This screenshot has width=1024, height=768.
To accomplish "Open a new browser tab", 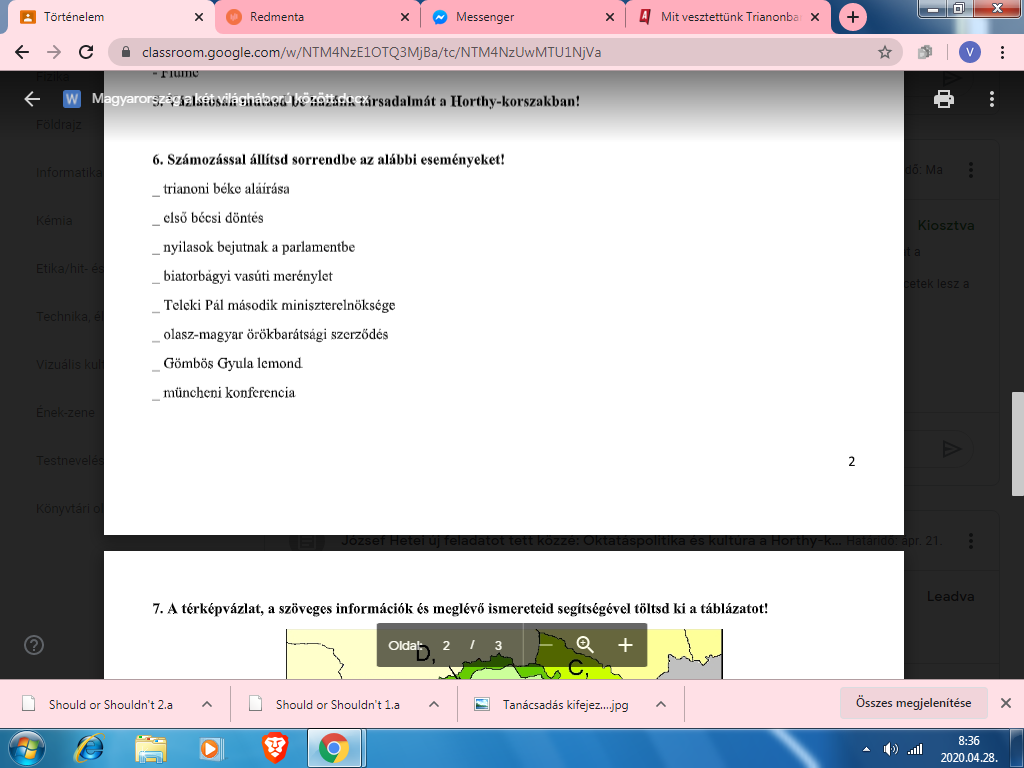I will pyautogui.click(x=852, y=17).
